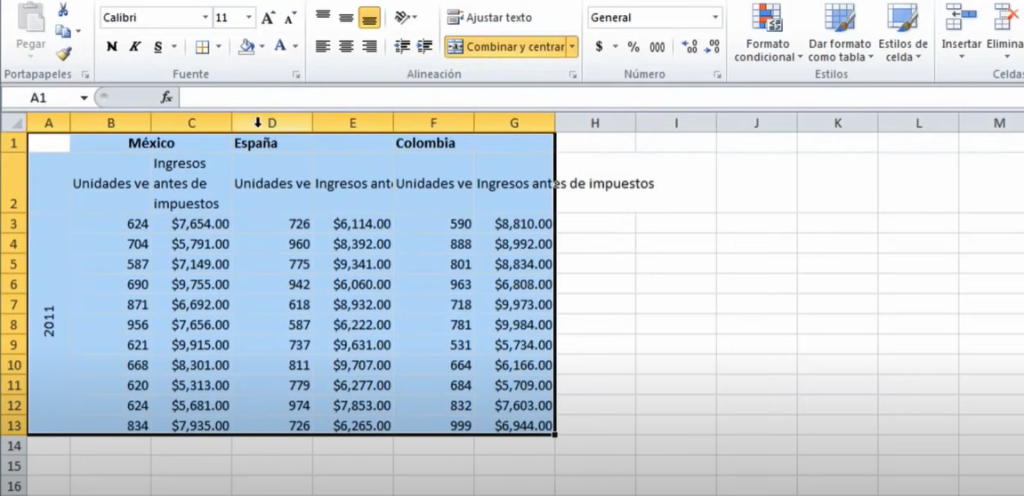Toggle underline S formatting
The height and width of the screenshot is (496, 1024).
pyautogui.click(x=158, y=46)
